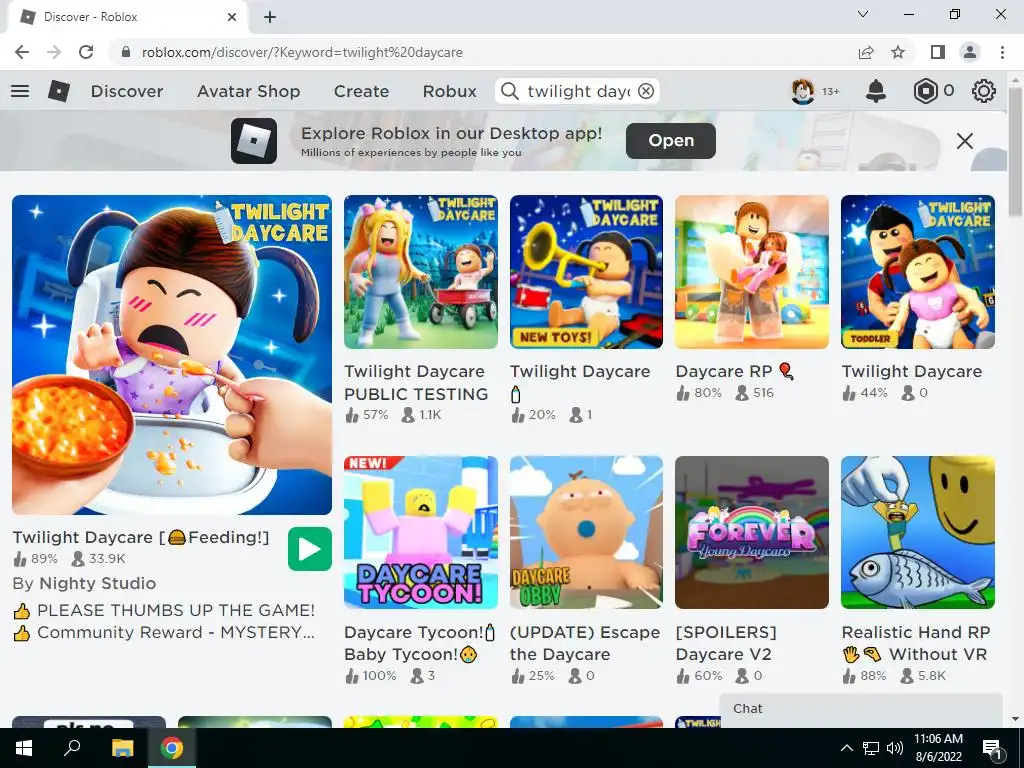Image resolution: width=1024 pixels, height=768 pixels.
Task: Go back in the browser
Action: [22, 52]
